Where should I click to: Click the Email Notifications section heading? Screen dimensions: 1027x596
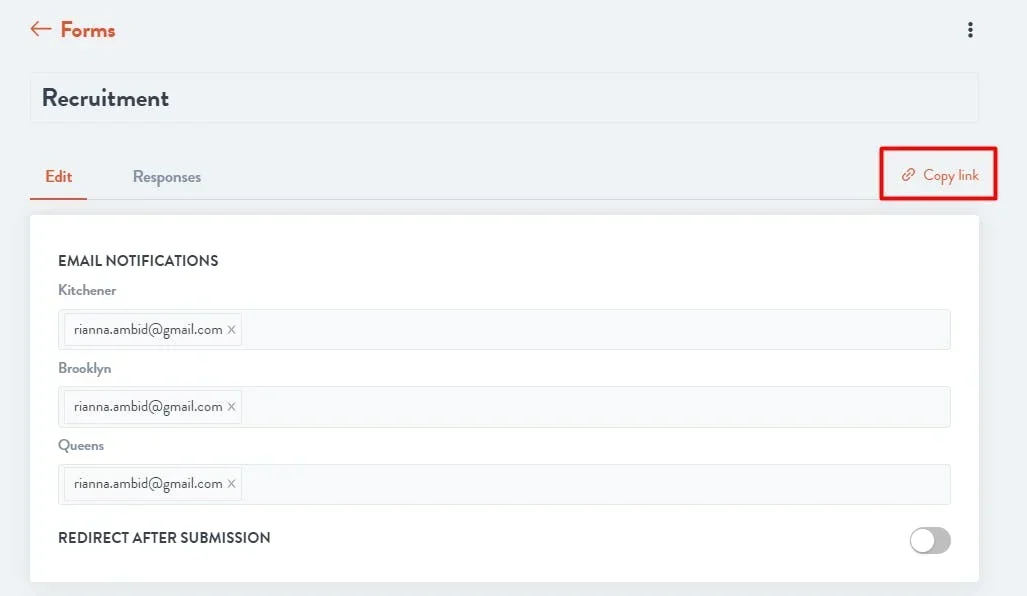[x=138, y=261]
